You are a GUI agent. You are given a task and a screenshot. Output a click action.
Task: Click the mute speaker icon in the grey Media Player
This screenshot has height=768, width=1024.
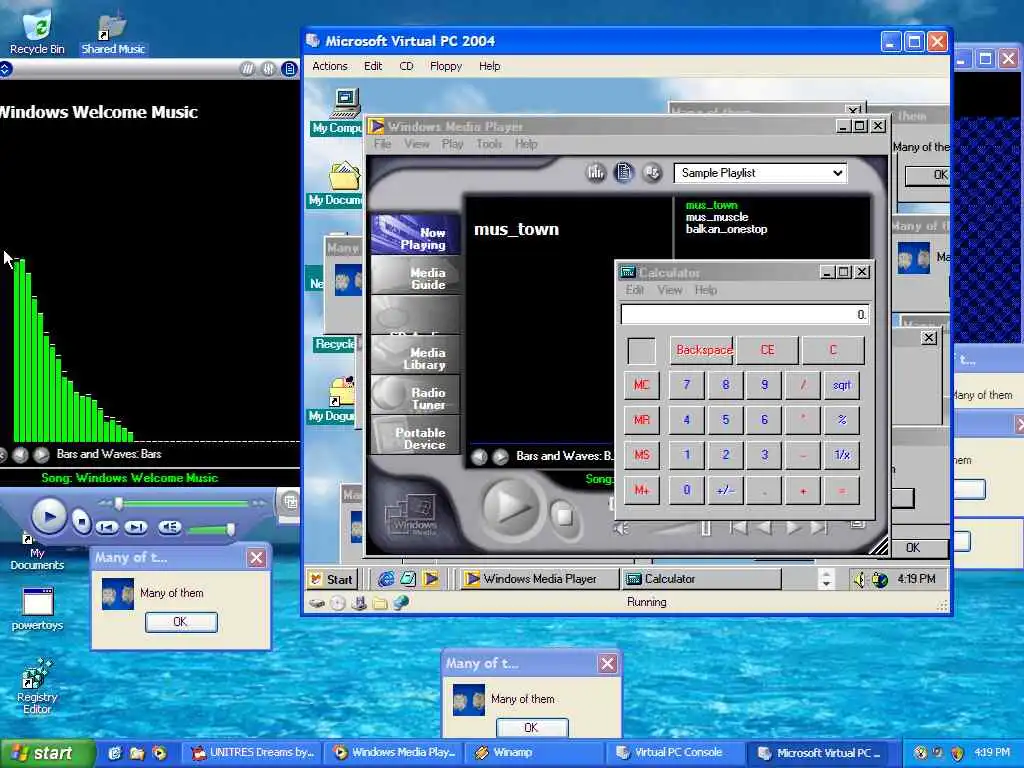coord(621,528)
